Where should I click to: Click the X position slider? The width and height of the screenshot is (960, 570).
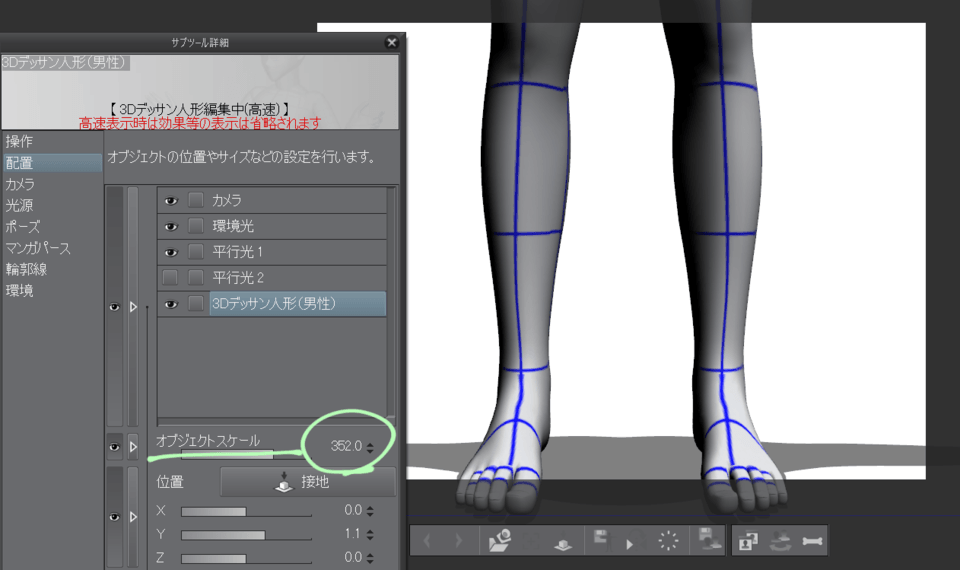click(x=246, y=511)
